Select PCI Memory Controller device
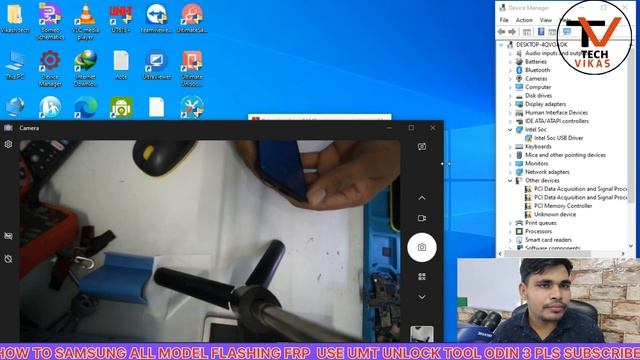Image resolution: width=640 pixels, height=360 pixels. tap(563, 206)
